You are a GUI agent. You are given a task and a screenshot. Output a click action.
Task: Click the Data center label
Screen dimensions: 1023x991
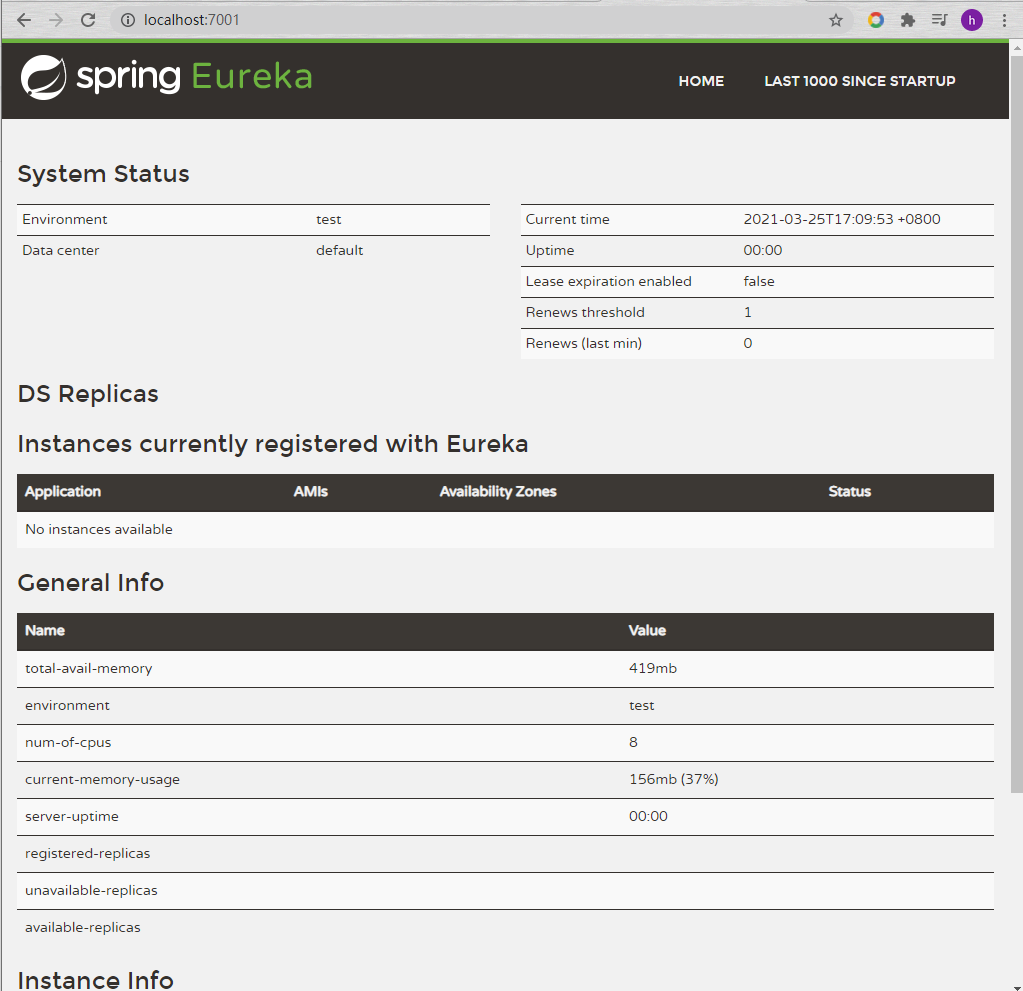click(61, 251)
